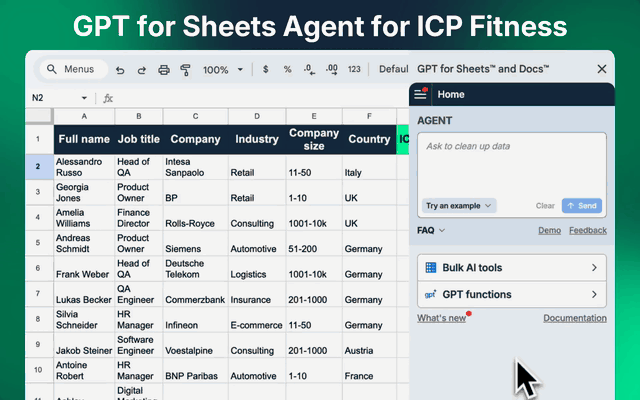Select column E header

(314, 116)
